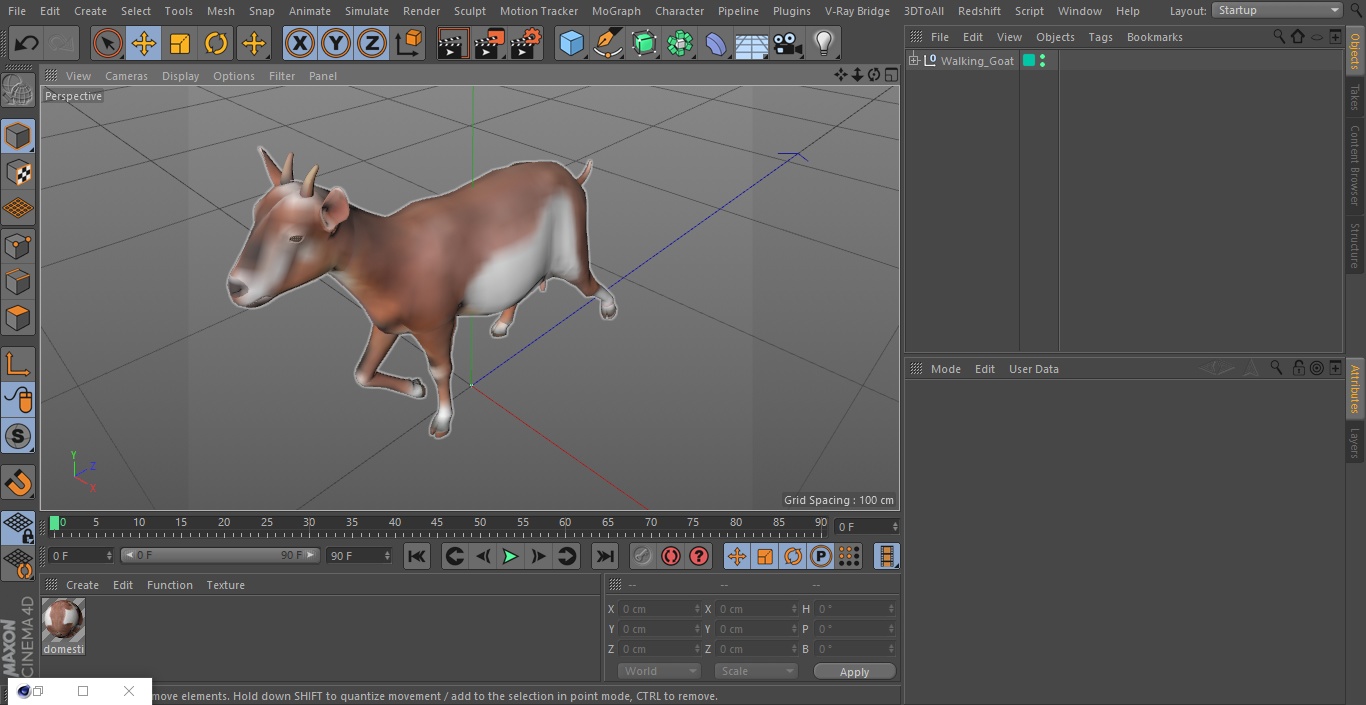Switch to Polygons mode

coord(18,318)
